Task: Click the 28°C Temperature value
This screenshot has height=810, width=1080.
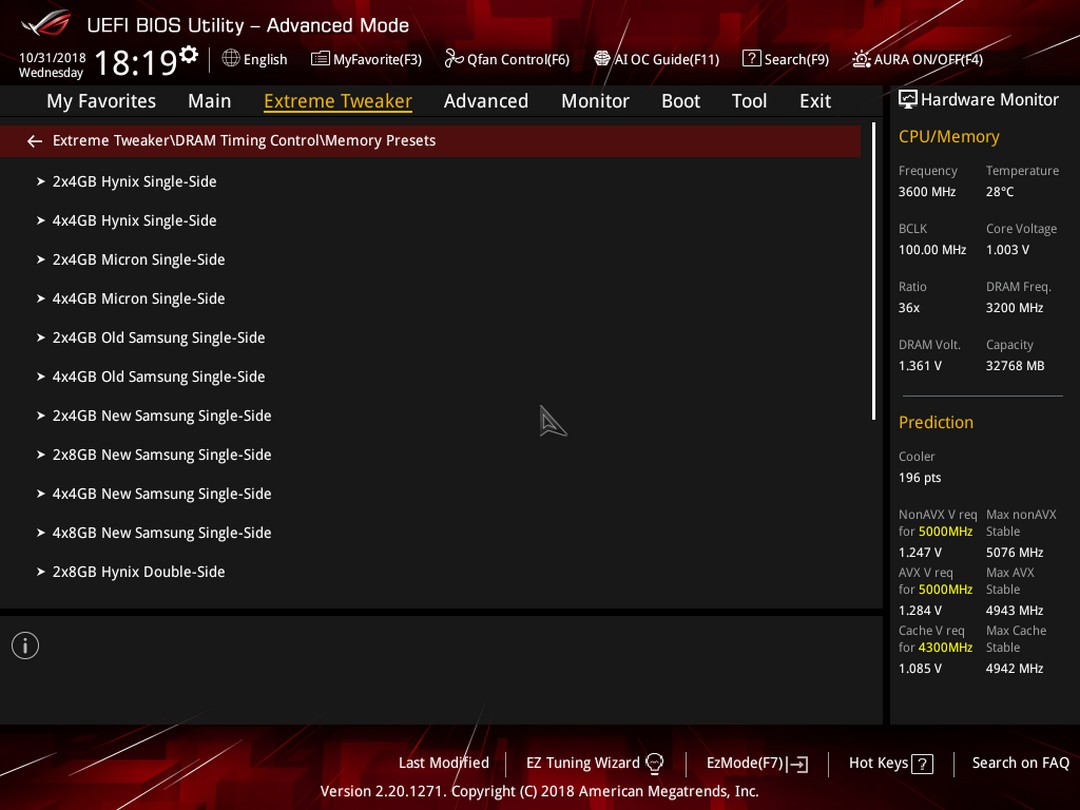Action: [x=999, y=191]
